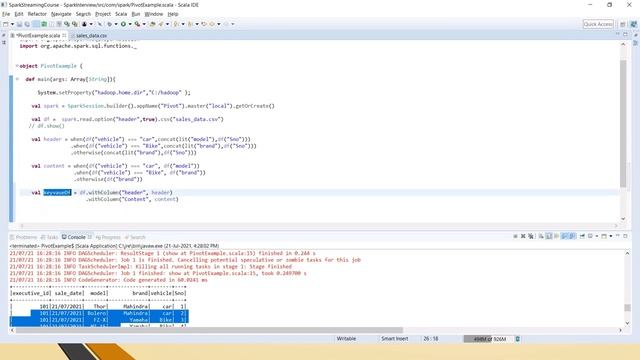Click the black Debug bug icon
Viewport: 640px width, 360px height.
[84, 24]
